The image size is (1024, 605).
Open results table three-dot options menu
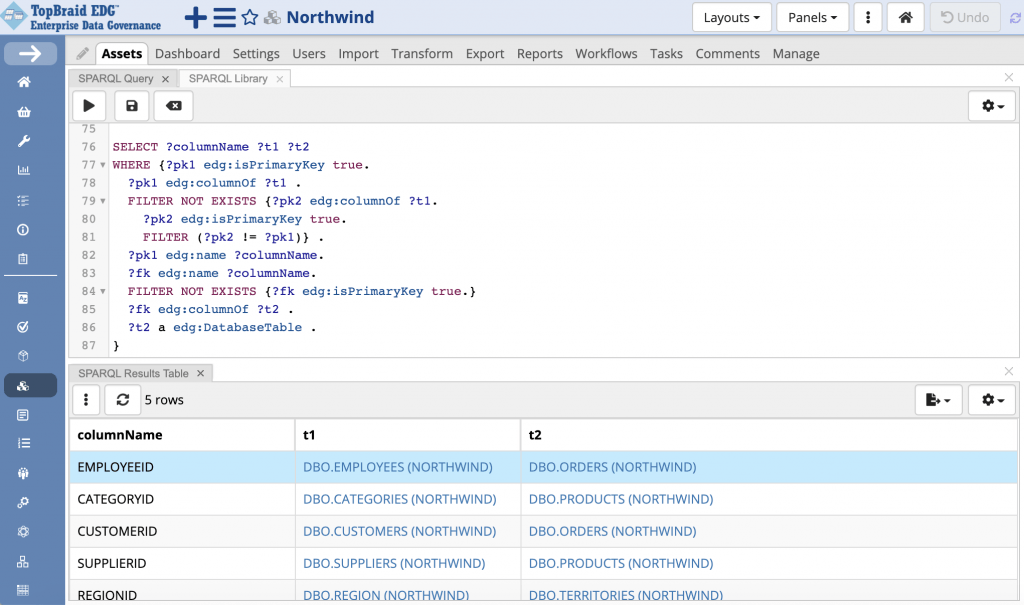(x=86, y=400)
